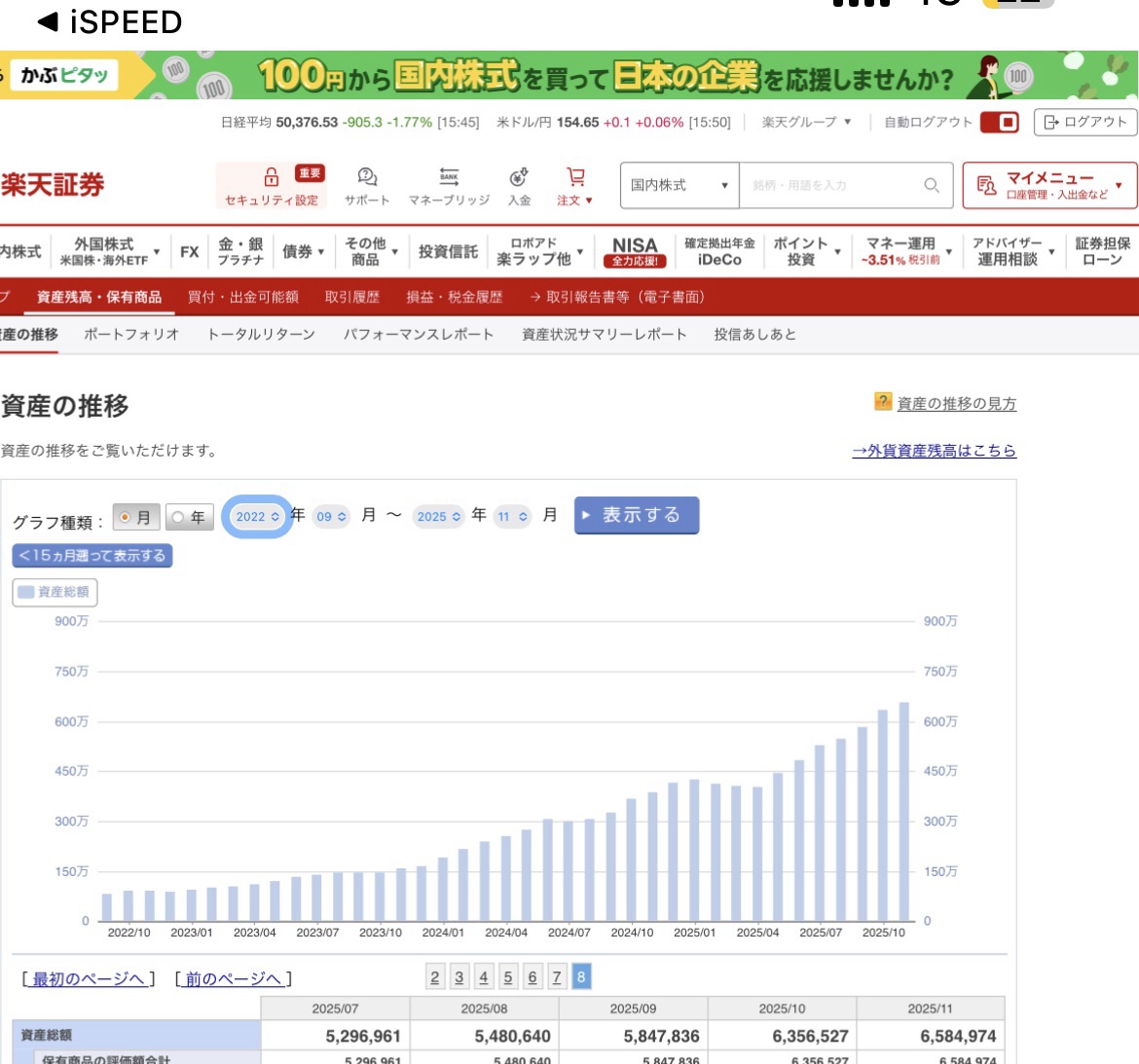The height and width of the screenshot is (1064, 1139).
Task: Open the end month 11 dropdown
Action: tap(512, 517)
